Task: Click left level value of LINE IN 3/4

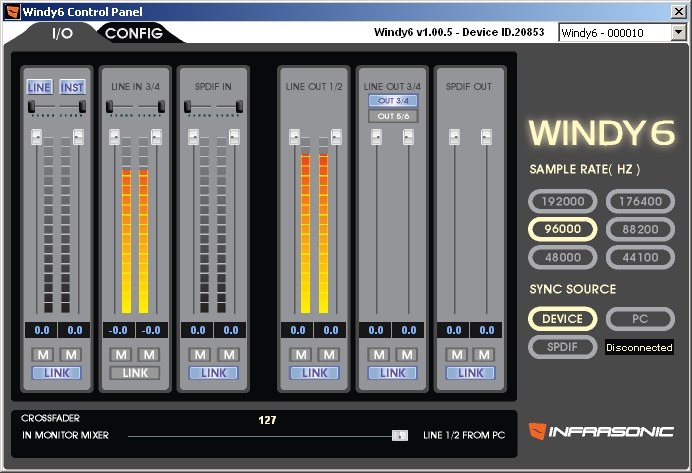Action: point(119,330)
